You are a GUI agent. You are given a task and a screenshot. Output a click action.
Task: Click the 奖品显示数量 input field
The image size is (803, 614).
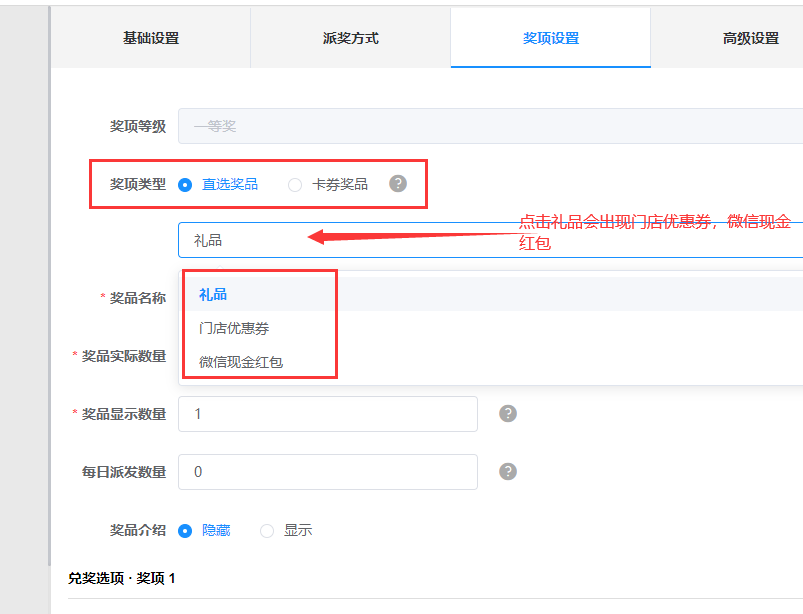tap(327, 414)
